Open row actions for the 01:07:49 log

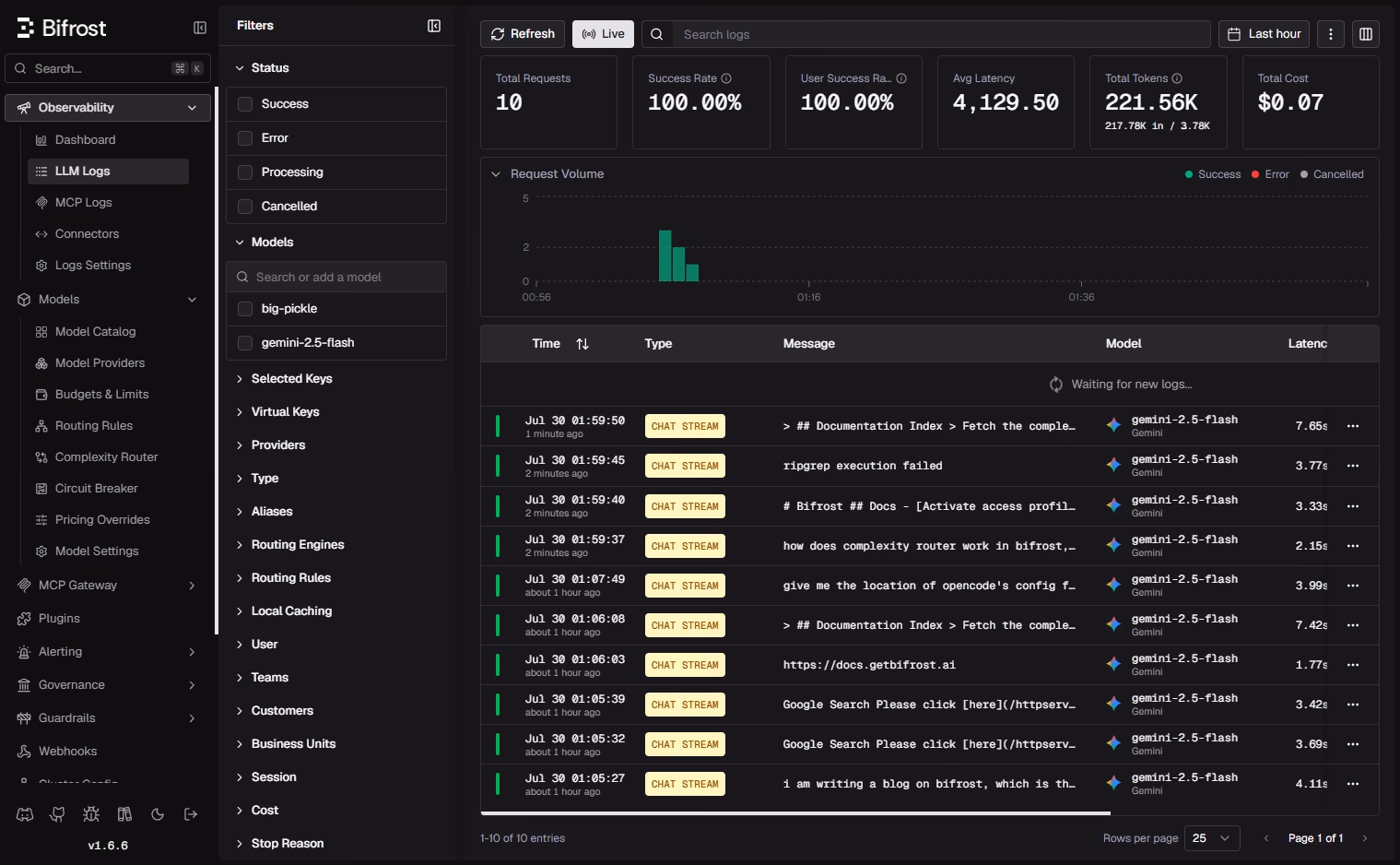[x=1353, y=586]
